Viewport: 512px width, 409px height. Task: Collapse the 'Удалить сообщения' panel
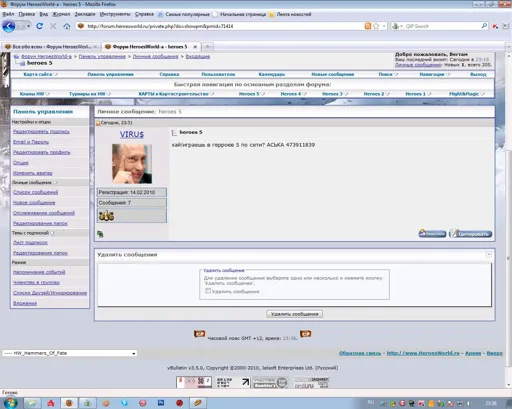[489, 254]
